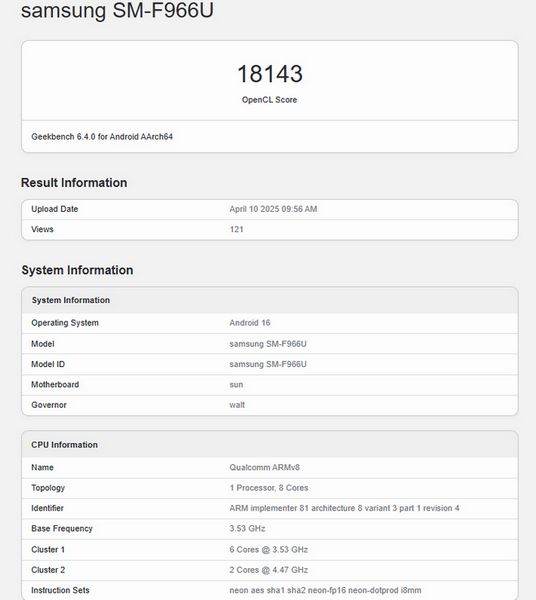Click the Motherboard value sun

pyautogui.click(x=236, y=385)
